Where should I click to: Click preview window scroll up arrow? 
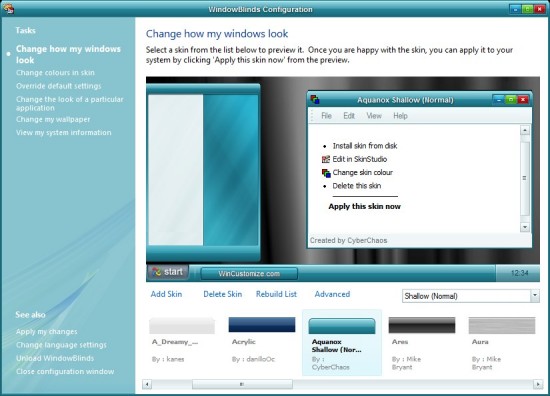pyautogui.click(x=525, y=130)
